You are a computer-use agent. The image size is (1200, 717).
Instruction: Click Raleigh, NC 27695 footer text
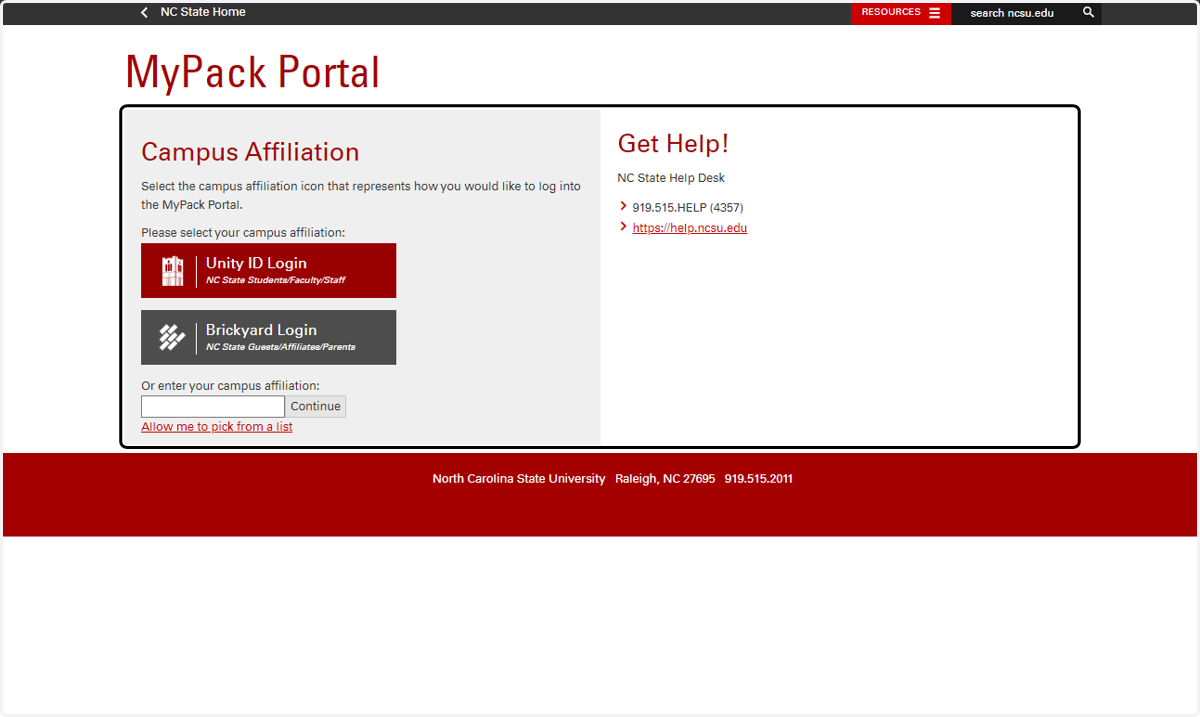point(665,479)
